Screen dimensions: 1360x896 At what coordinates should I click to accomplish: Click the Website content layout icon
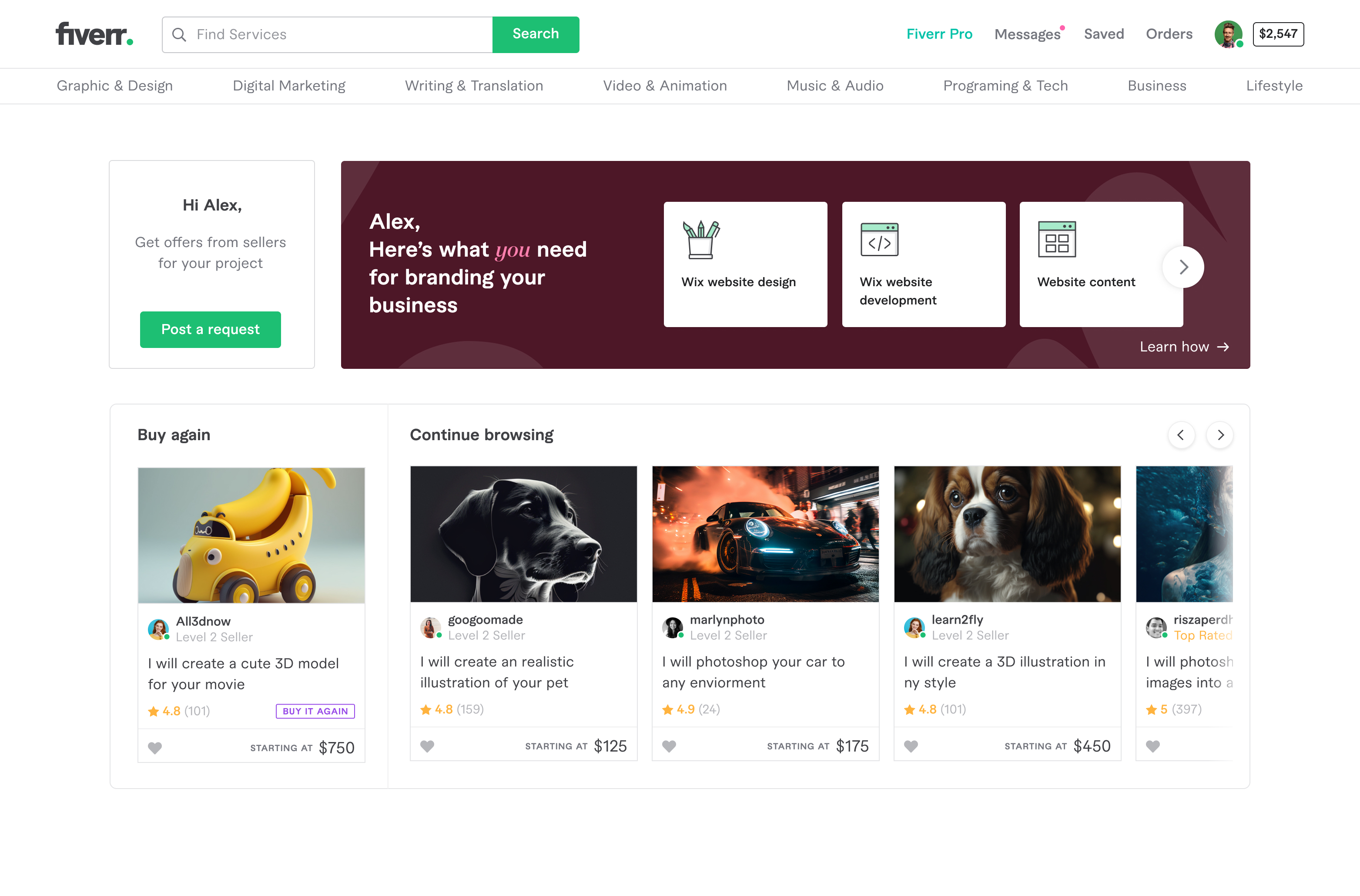[1057, 239]
